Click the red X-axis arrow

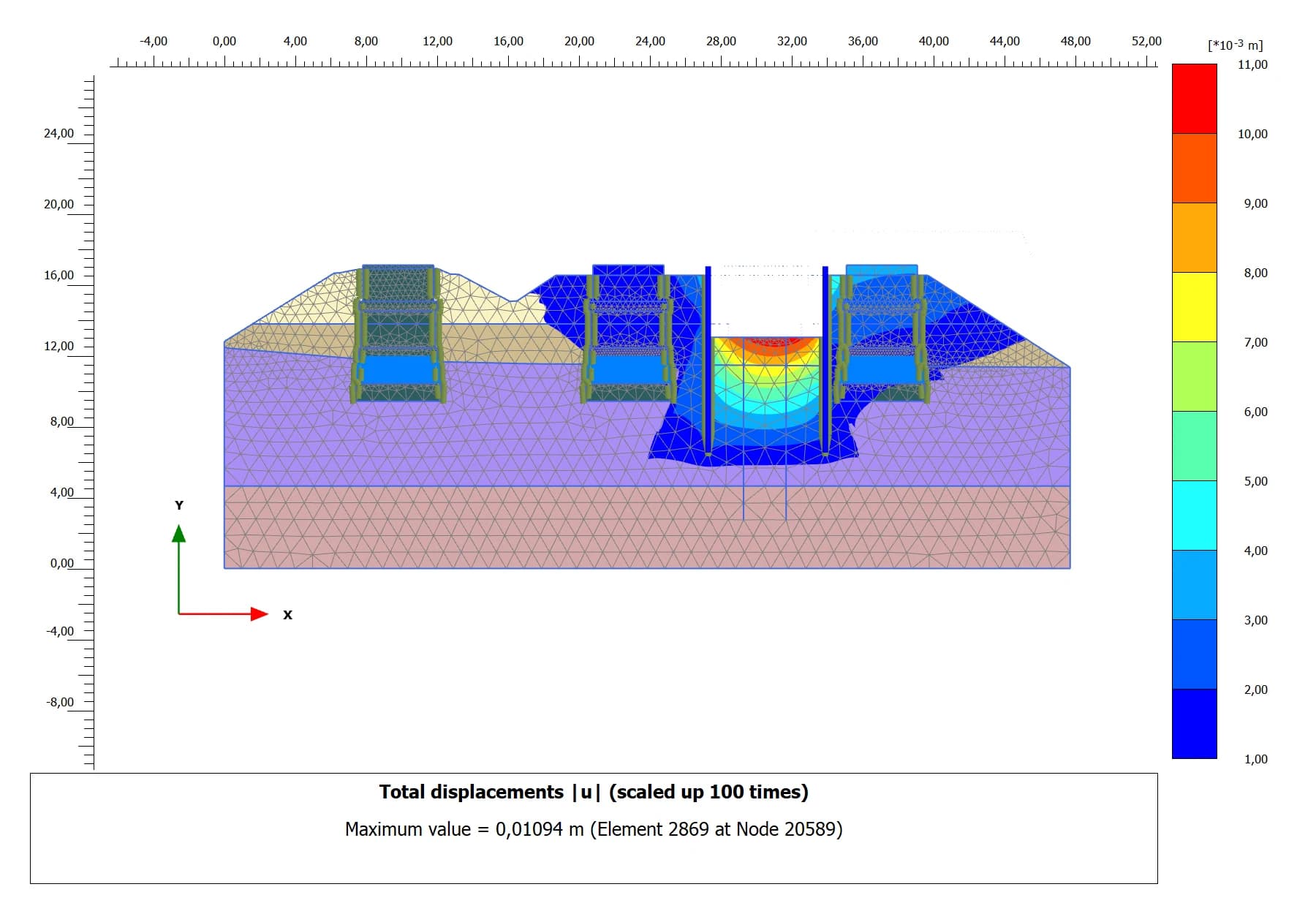259,613
